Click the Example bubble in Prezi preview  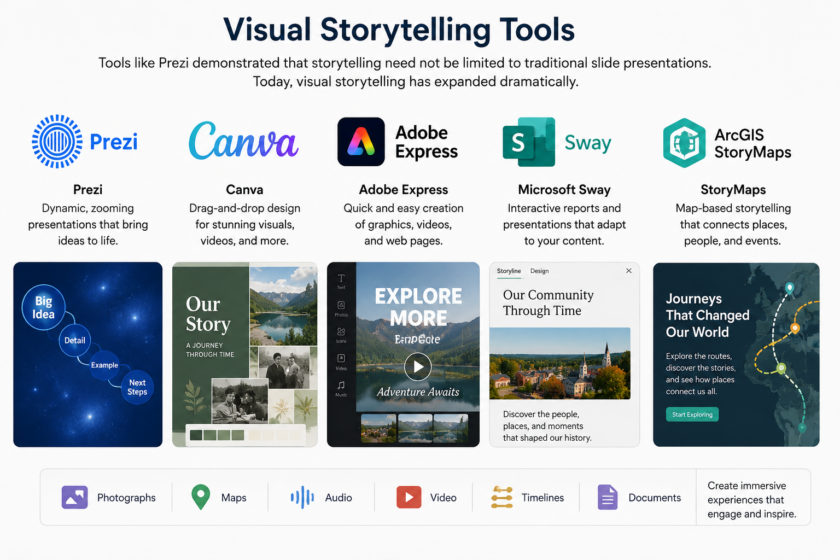click(x=104, y=365)
